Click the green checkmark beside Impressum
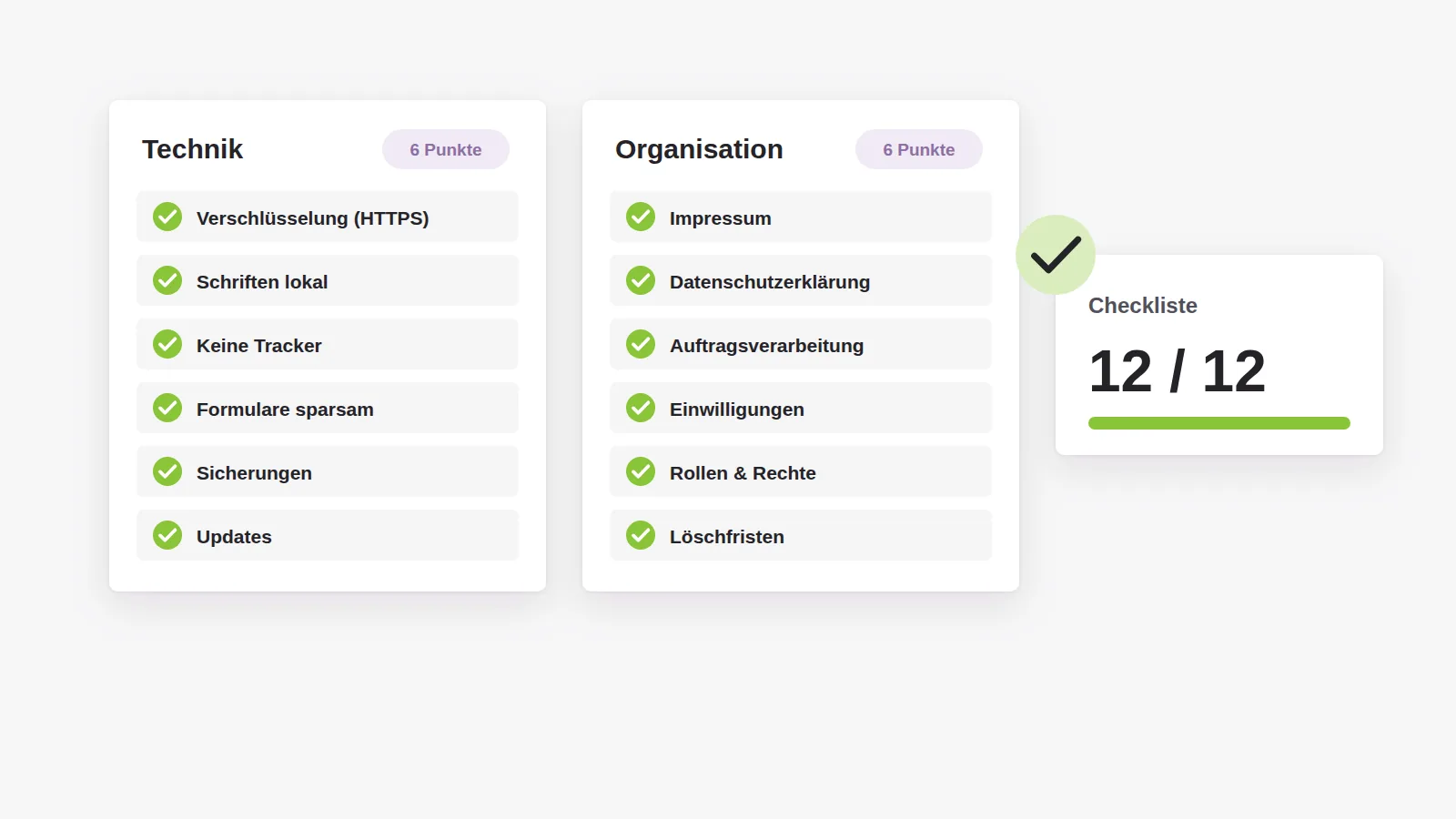Screen dimensions: 1456x819 [641, 217]
